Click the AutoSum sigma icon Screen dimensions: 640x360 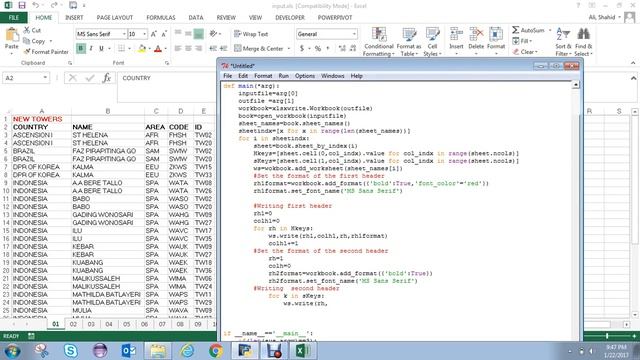516,30
